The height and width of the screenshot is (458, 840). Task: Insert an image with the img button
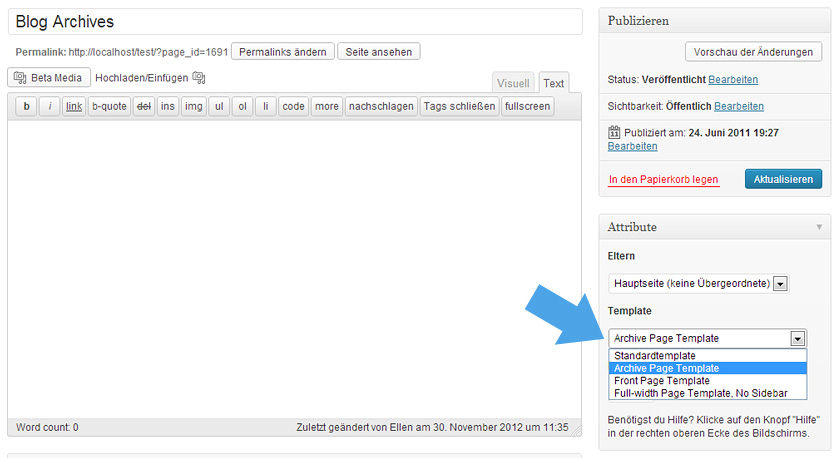click(x=193, y=106)
